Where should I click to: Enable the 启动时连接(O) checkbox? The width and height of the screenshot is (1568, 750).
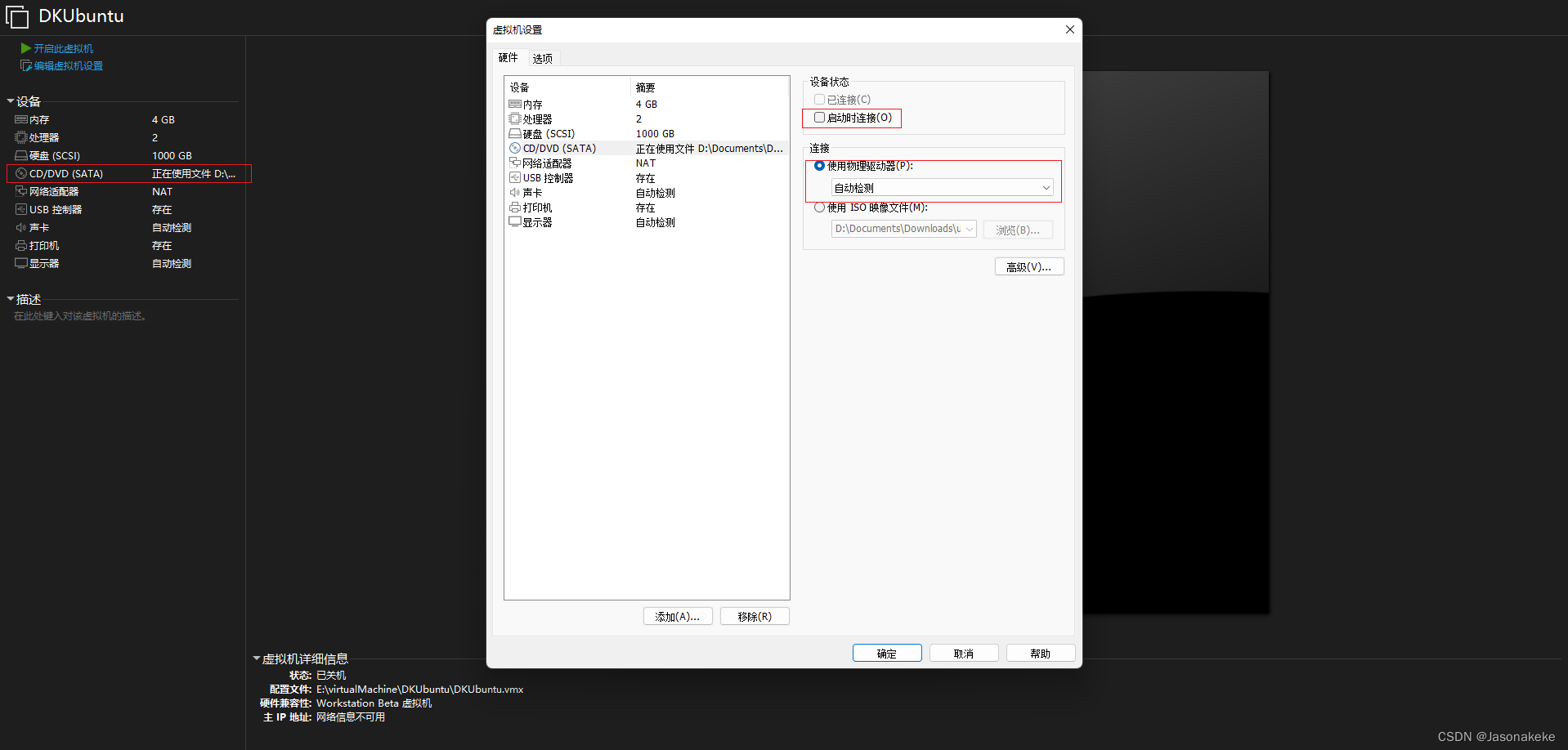point(819,118)
